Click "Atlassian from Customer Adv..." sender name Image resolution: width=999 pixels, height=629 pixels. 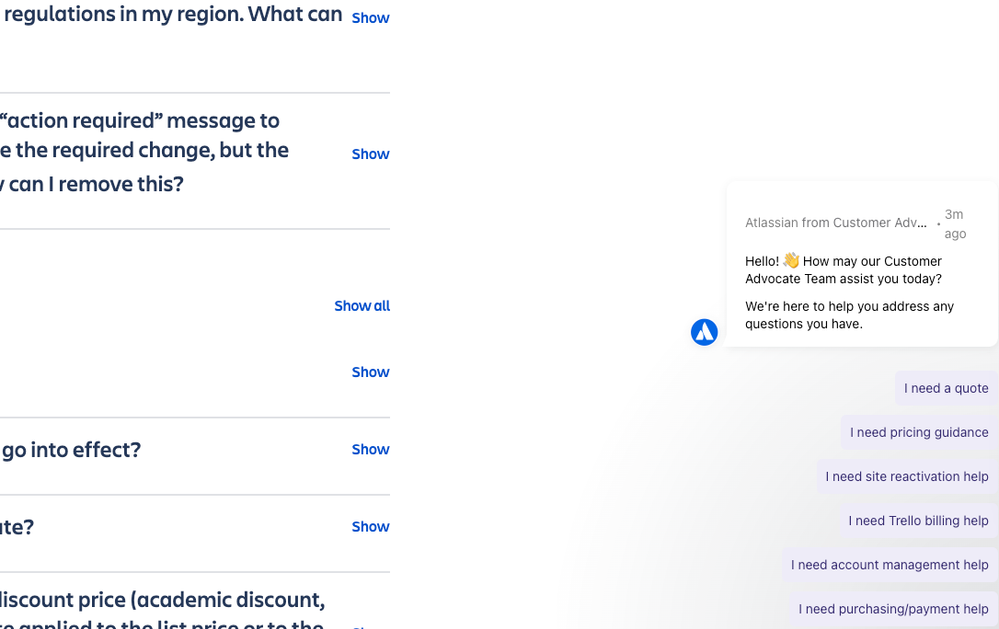(x=836, y=222)
